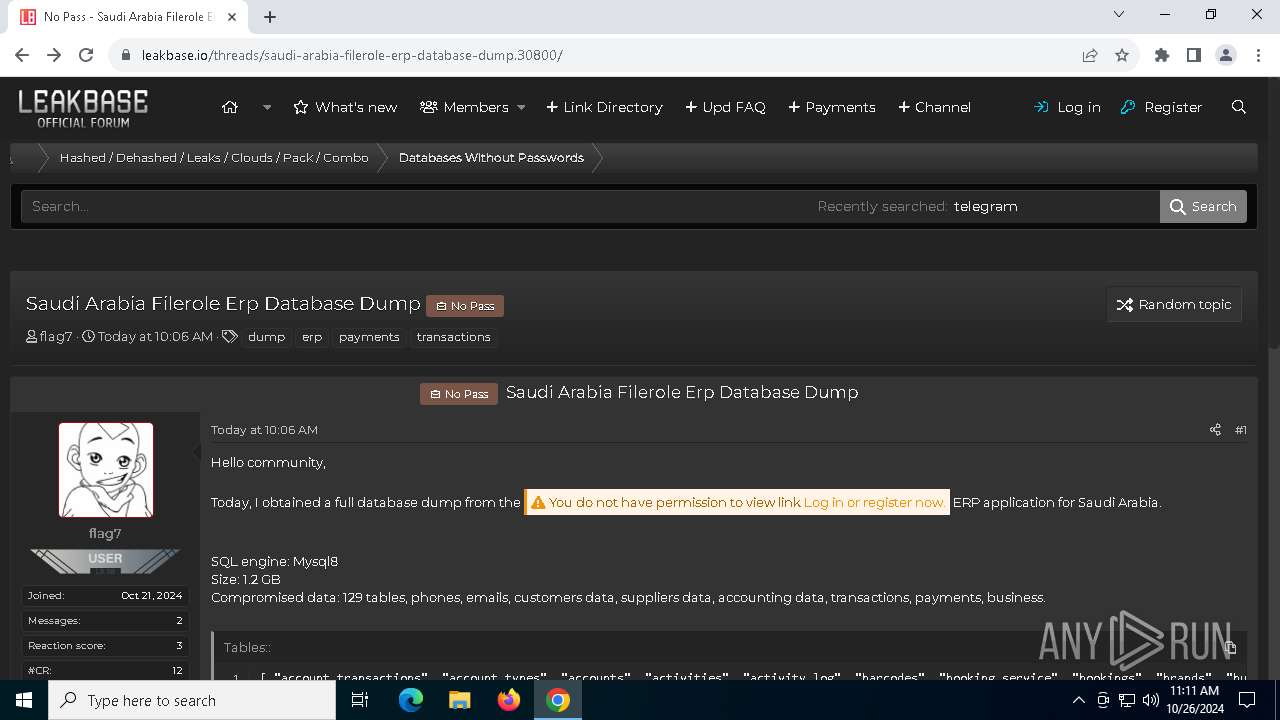Open Upd FAQ page
The height and width of the screenshot is (720, 1280).
(x=725, y=107)
